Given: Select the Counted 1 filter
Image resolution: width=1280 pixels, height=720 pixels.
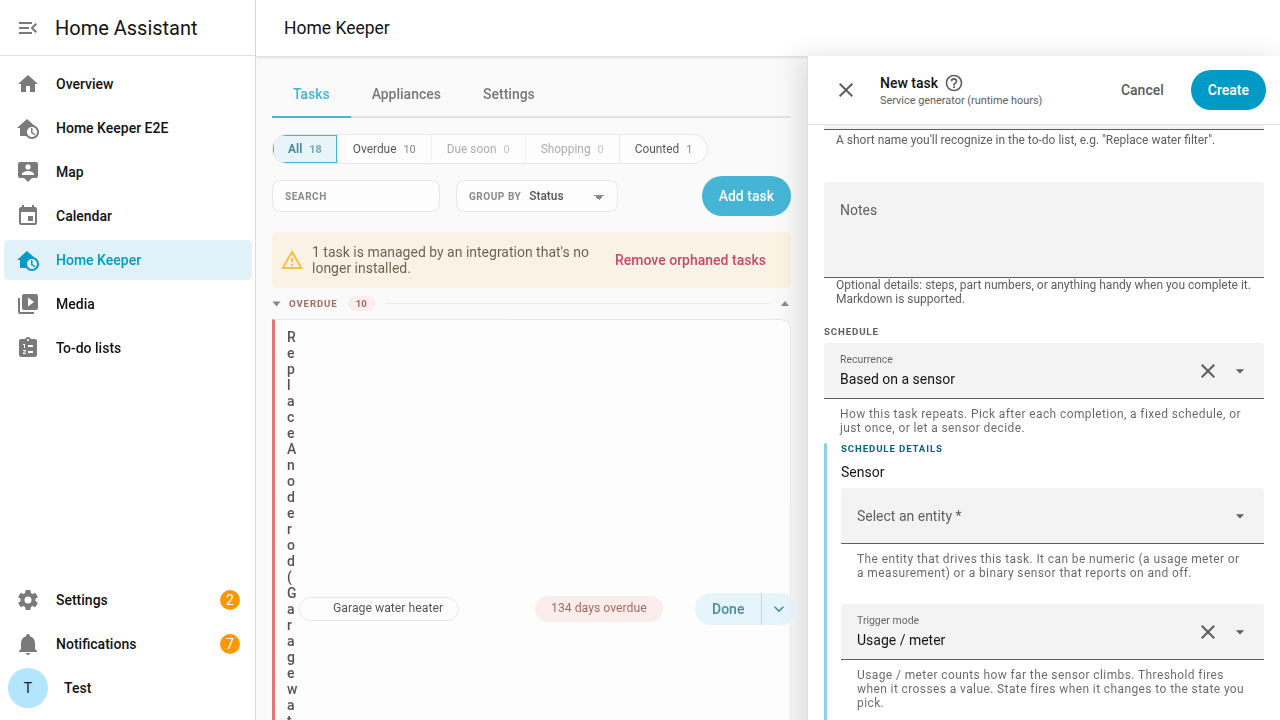Looking at the screenshot, I should pyautogui.click(x=663, y=149).
